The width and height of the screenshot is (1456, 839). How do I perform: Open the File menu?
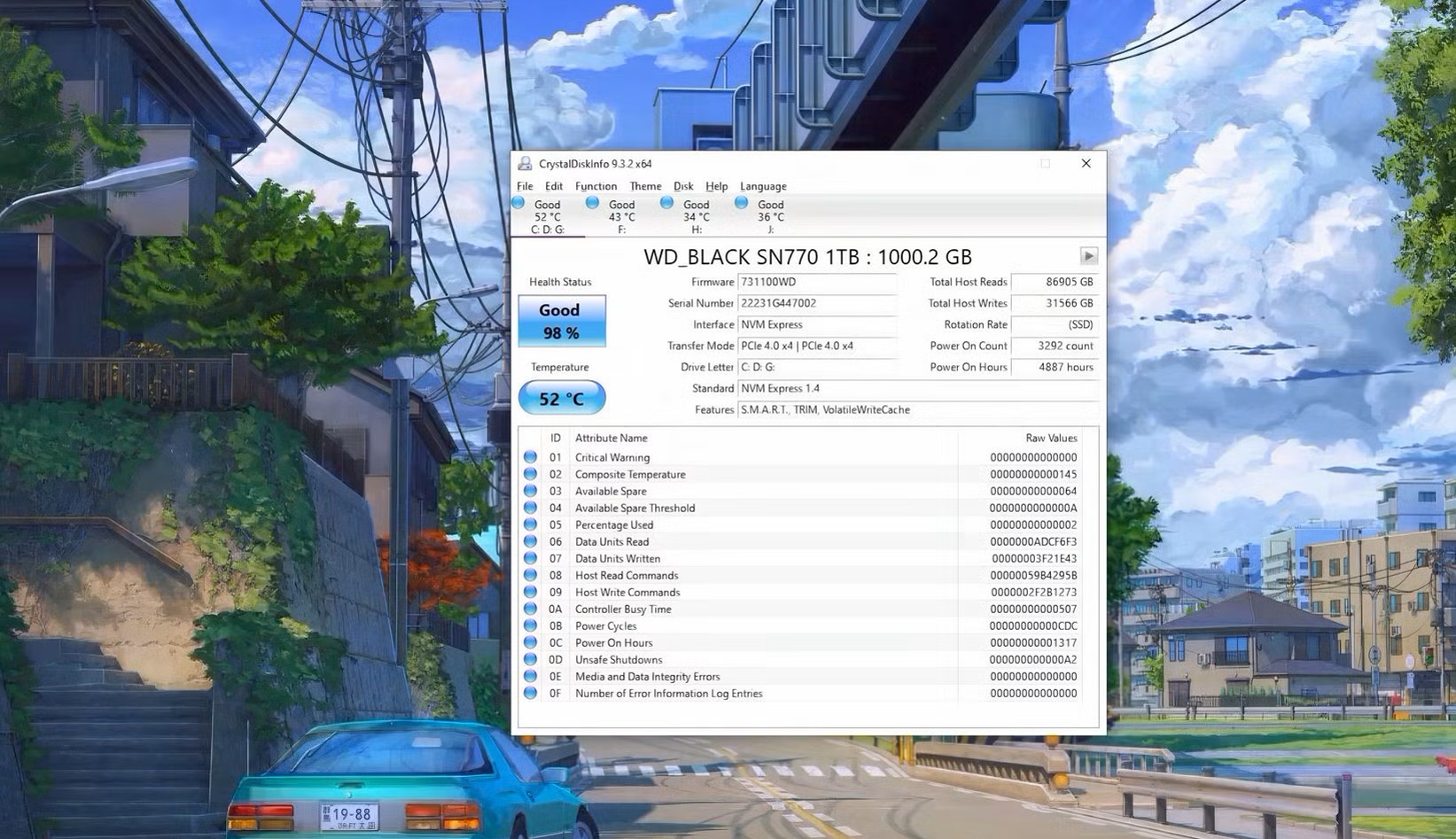coord(525,186)
